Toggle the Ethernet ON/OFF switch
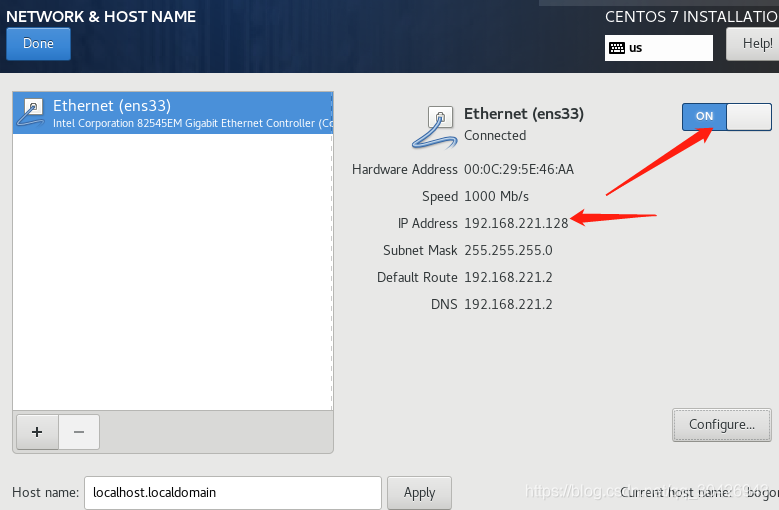This screenshot has height=510, width=779. click(727, 117)
